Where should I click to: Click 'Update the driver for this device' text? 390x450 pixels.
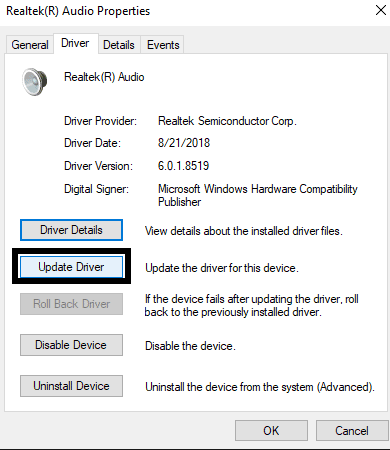222,268
